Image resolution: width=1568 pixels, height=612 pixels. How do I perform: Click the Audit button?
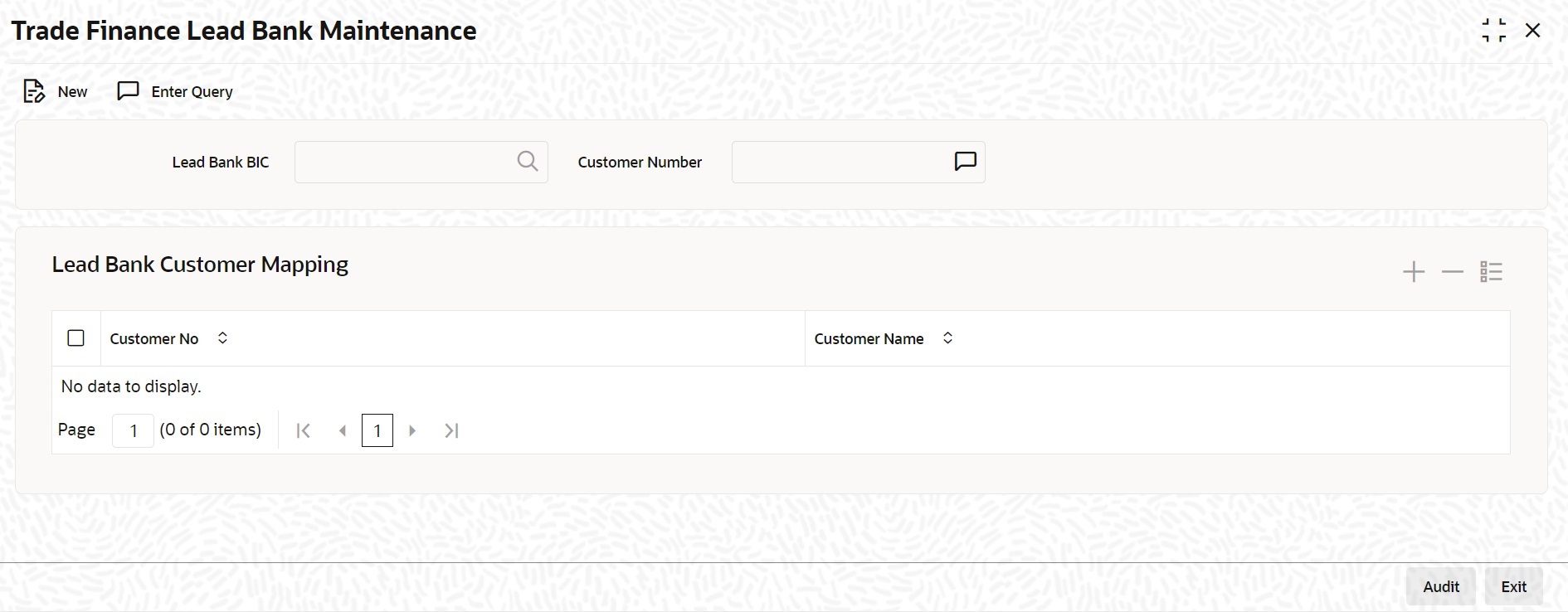point(1440,586)
